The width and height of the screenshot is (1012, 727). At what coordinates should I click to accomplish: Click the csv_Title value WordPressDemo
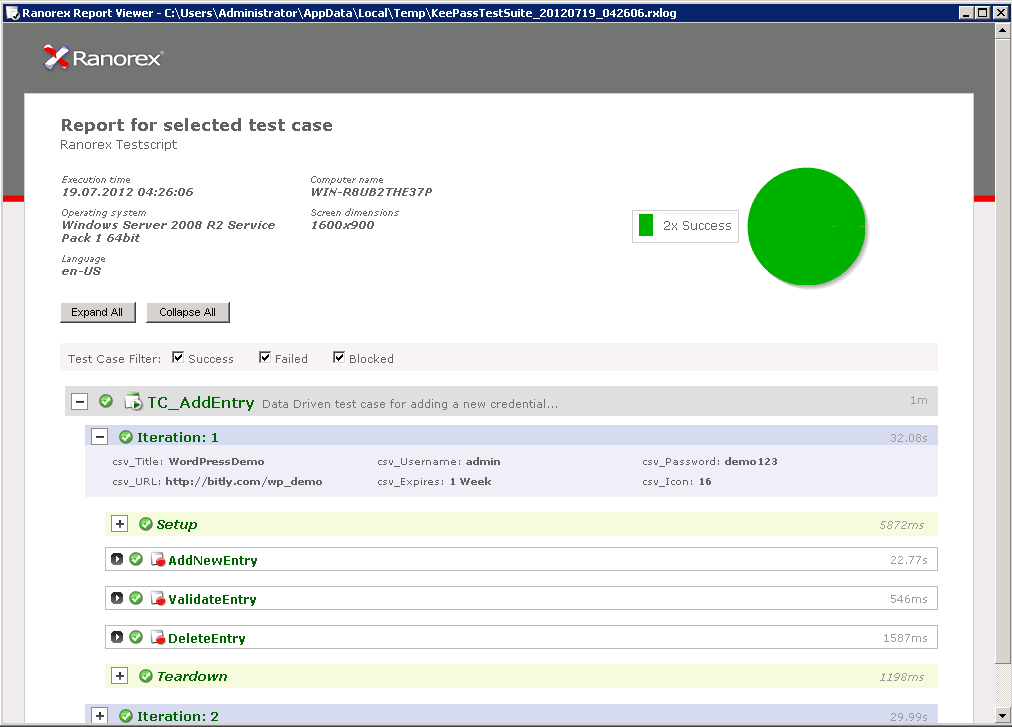click(x=217, y=462)
